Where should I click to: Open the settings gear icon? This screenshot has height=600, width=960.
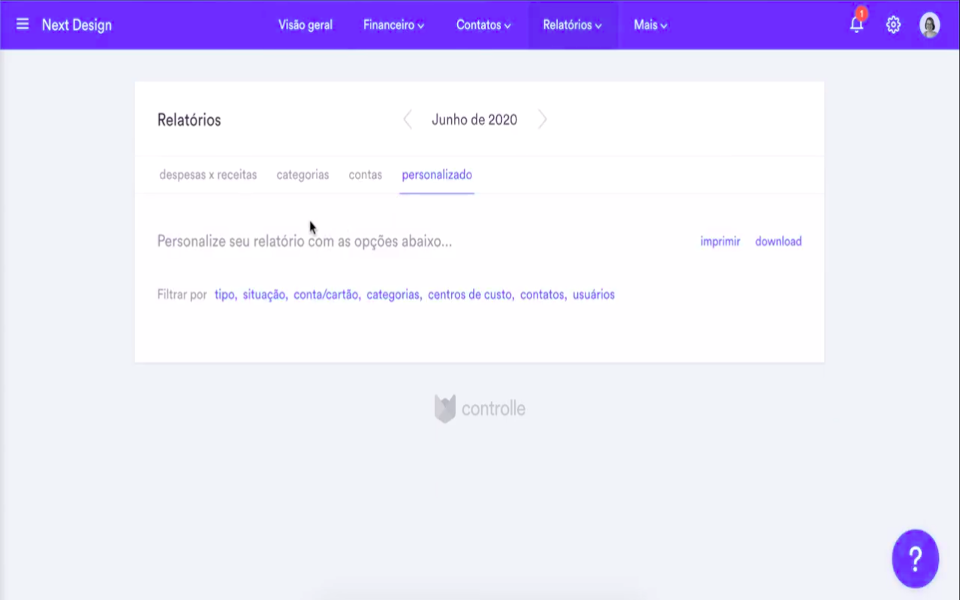pos(893,24)
